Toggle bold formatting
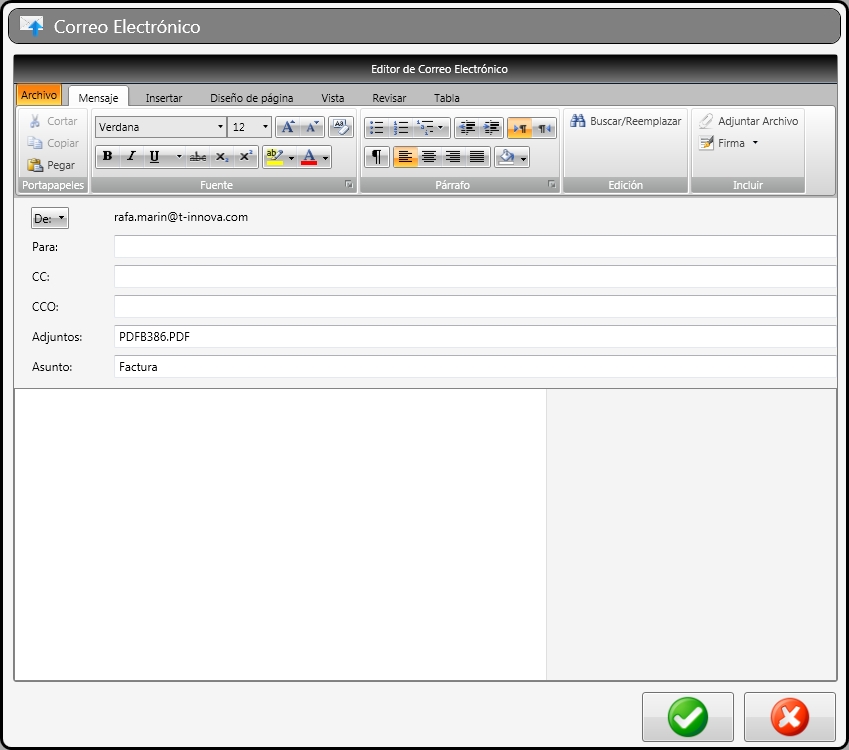The height and width of the screenshot is (750, 849). click(107, 157)
